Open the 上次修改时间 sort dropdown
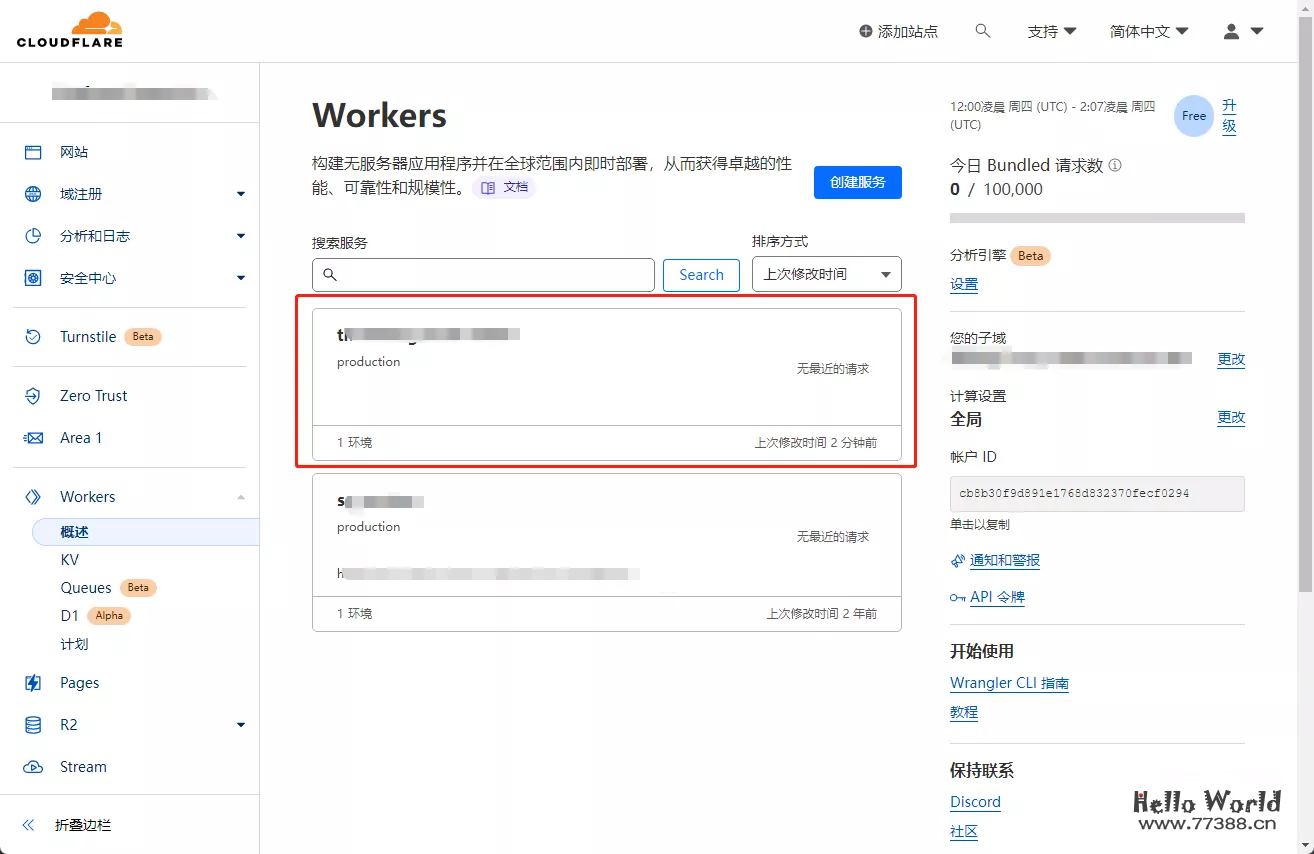1314x854 pixels. click(x=826, y=274)
